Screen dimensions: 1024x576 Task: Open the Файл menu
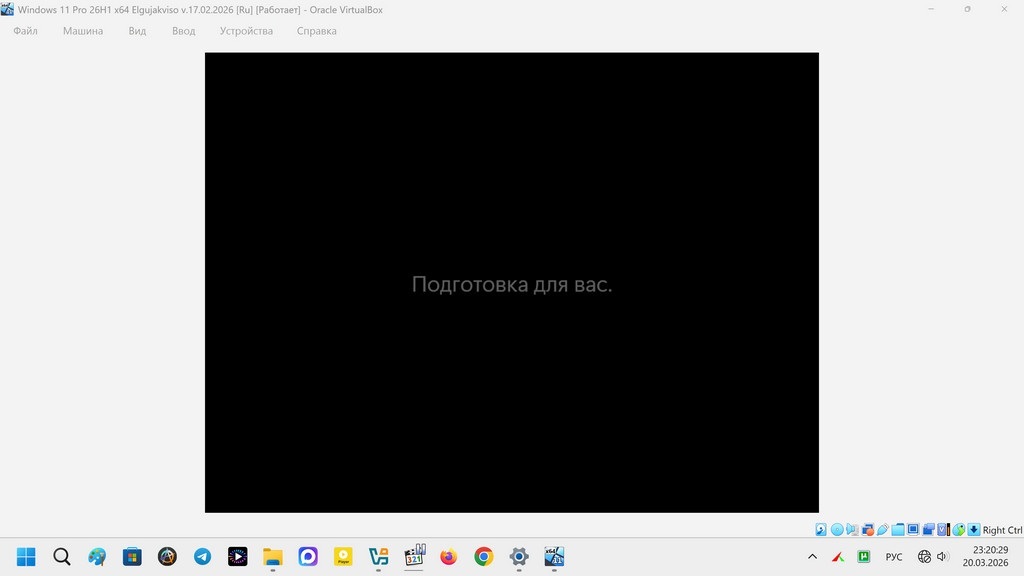(25, 31)
